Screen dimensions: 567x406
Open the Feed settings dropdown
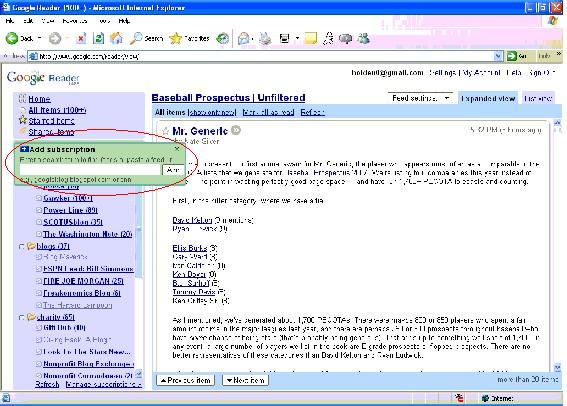[x=420, y=98]
